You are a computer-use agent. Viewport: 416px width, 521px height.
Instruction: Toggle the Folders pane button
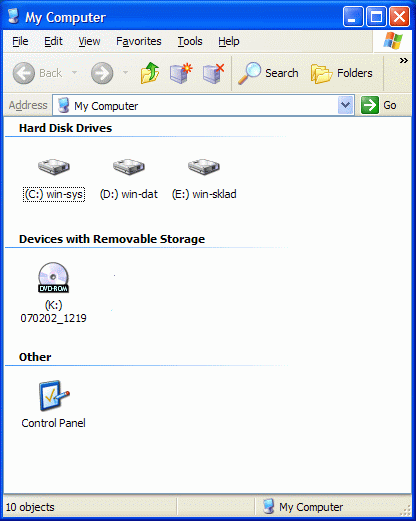pos(342,73)
